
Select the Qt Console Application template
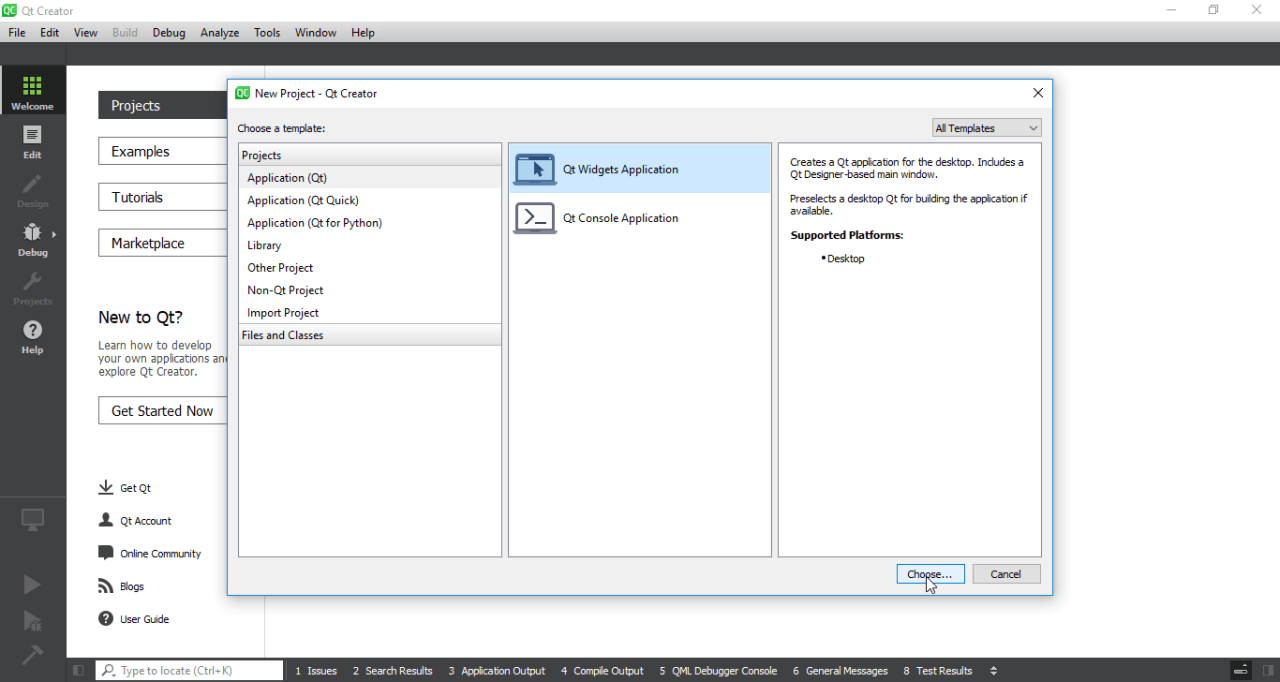[620, 217]
